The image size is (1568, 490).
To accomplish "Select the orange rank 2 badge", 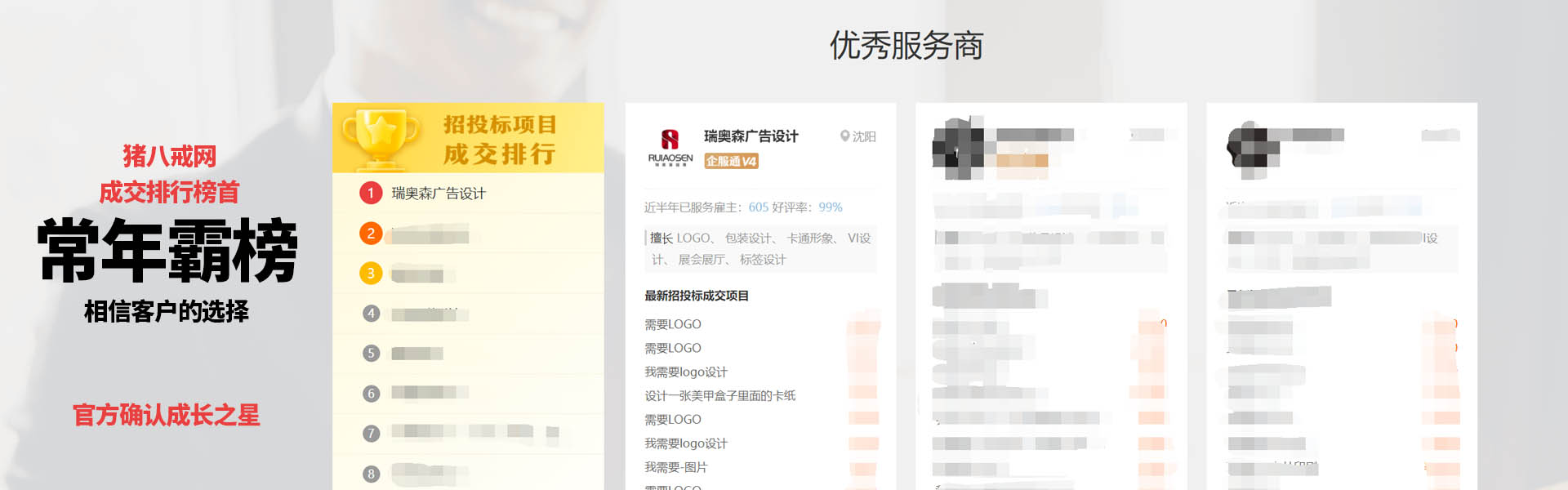I will [x=371, y=234].
